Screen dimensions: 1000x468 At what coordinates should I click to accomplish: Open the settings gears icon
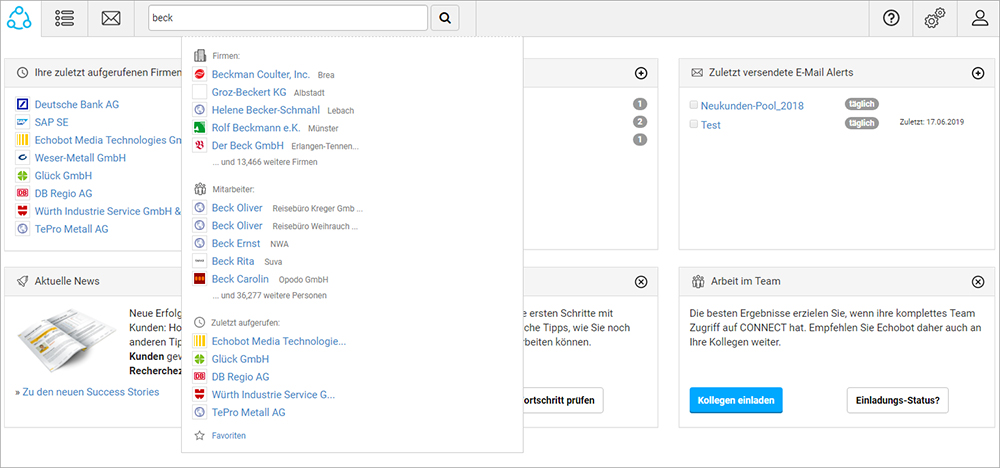pyautogui.click(x=935, y=18)
